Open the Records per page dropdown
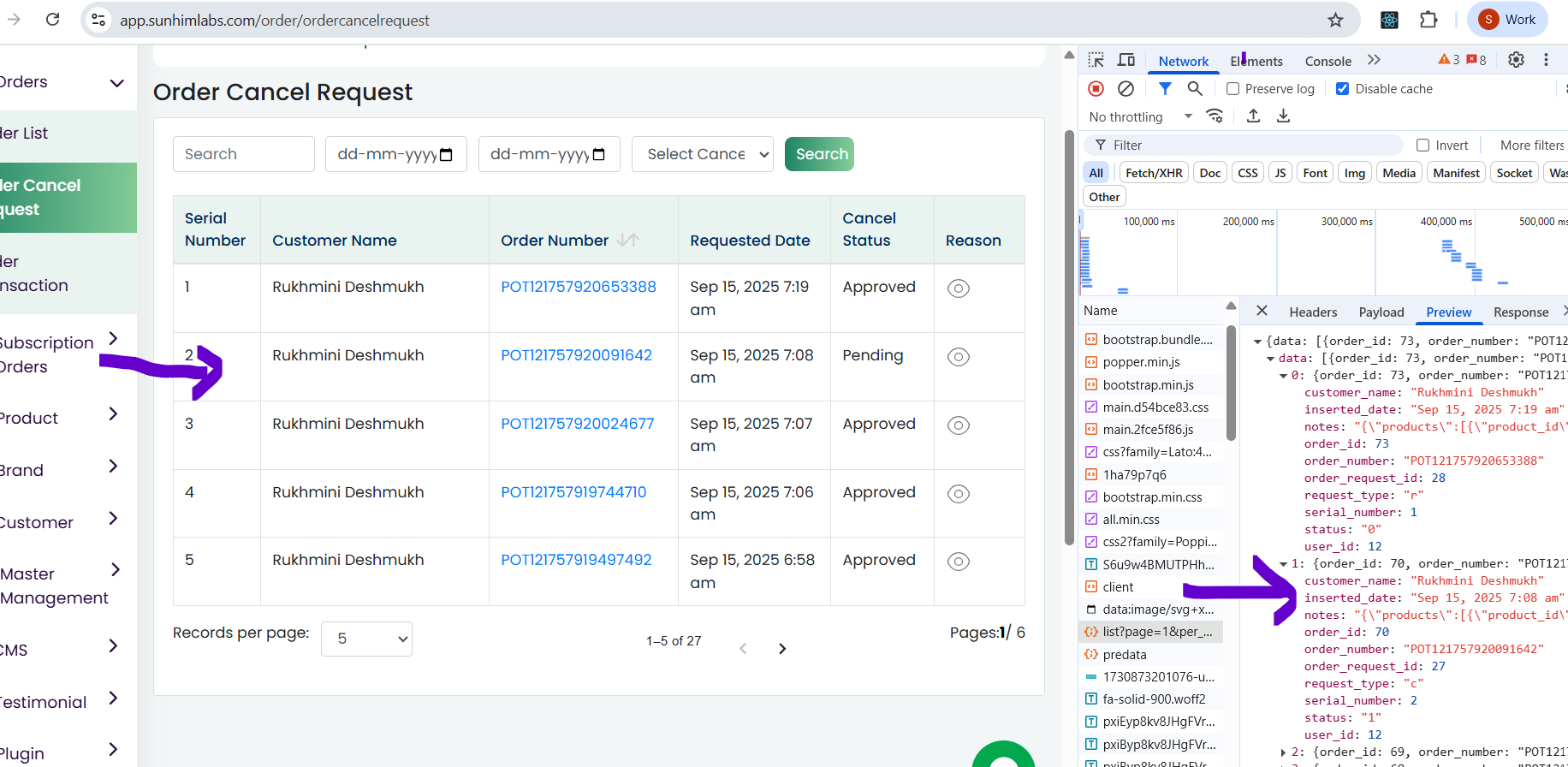Screen dimensions: 1568x767 366,639
